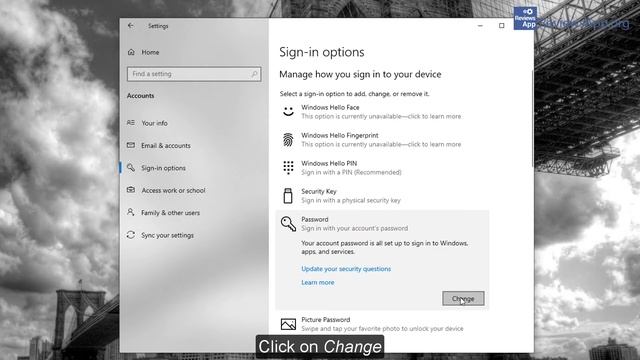Open the Learn more link
Image resolution: width=640 pixels, height=360 pixels.
click(x=318, y=282)
